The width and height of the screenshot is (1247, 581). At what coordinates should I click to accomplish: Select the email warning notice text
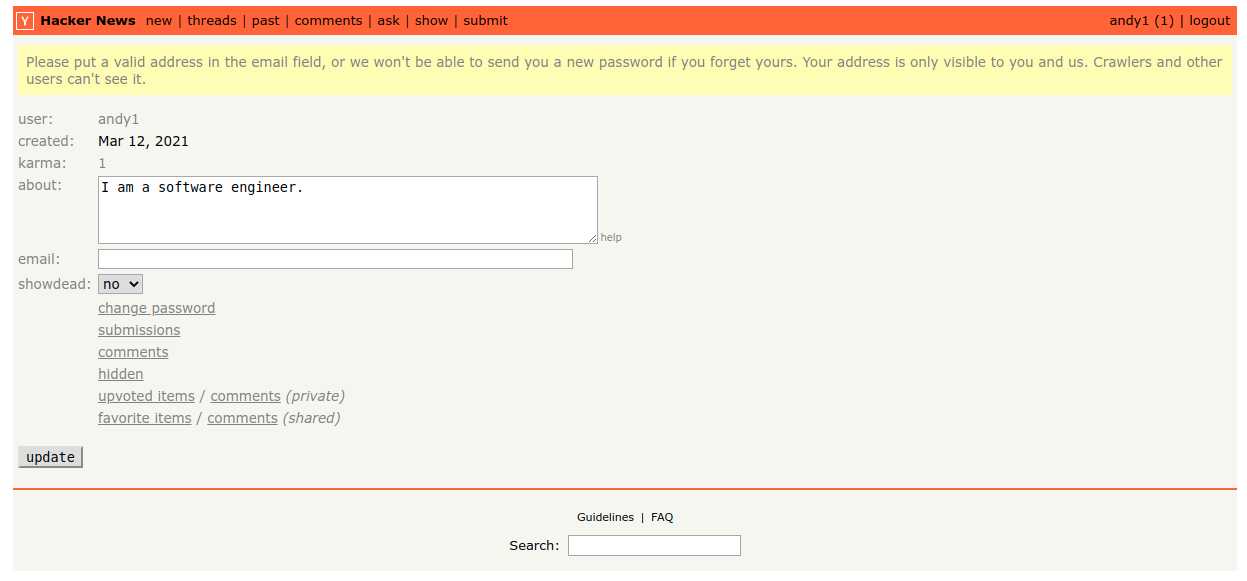(x=624, y=70)
